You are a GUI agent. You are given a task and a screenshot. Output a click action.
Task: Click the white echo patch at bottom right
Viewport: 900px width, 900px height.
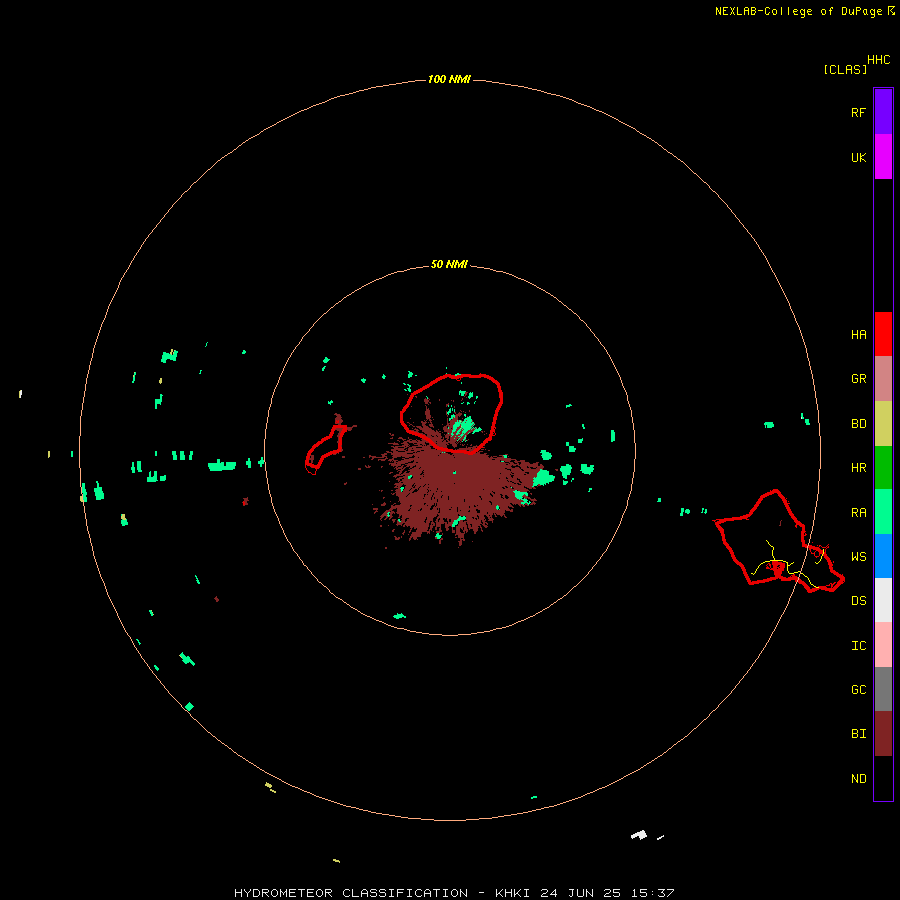639,835
